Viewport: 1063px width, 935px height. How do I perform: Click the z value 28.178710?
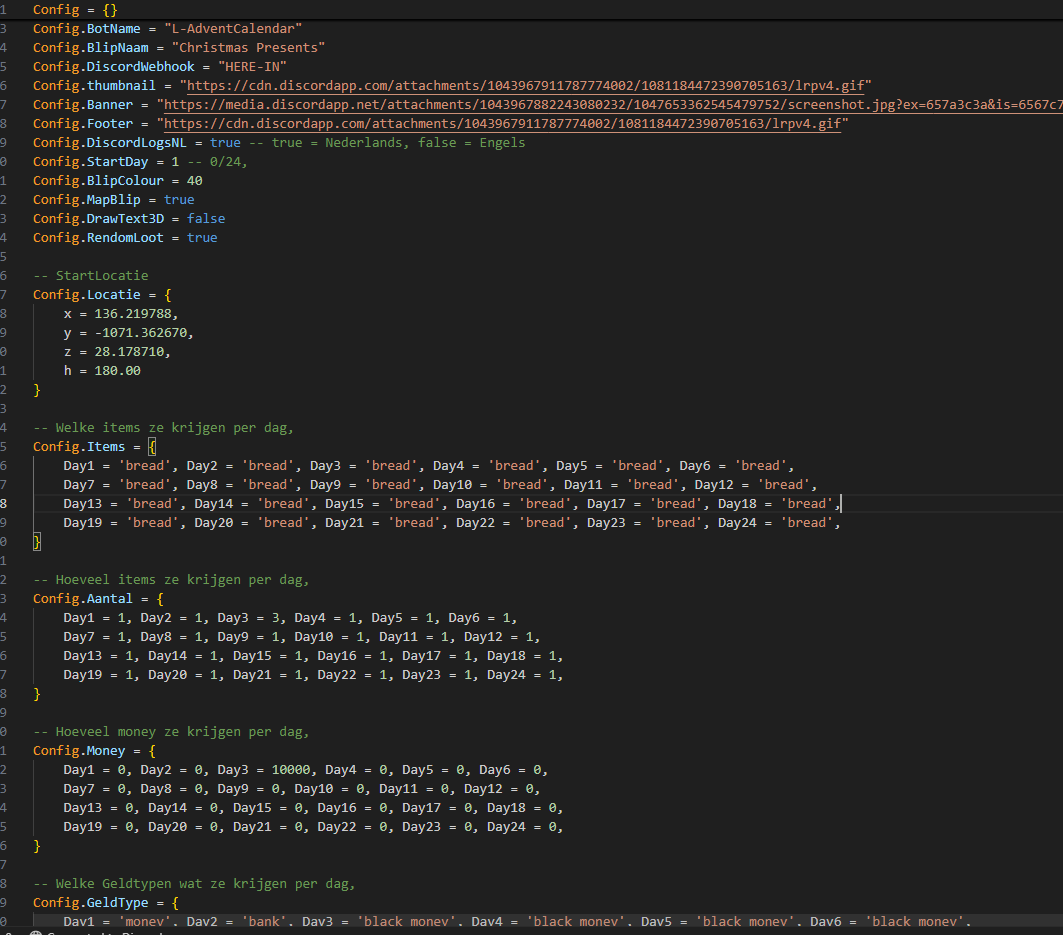(x=129, y=351)
